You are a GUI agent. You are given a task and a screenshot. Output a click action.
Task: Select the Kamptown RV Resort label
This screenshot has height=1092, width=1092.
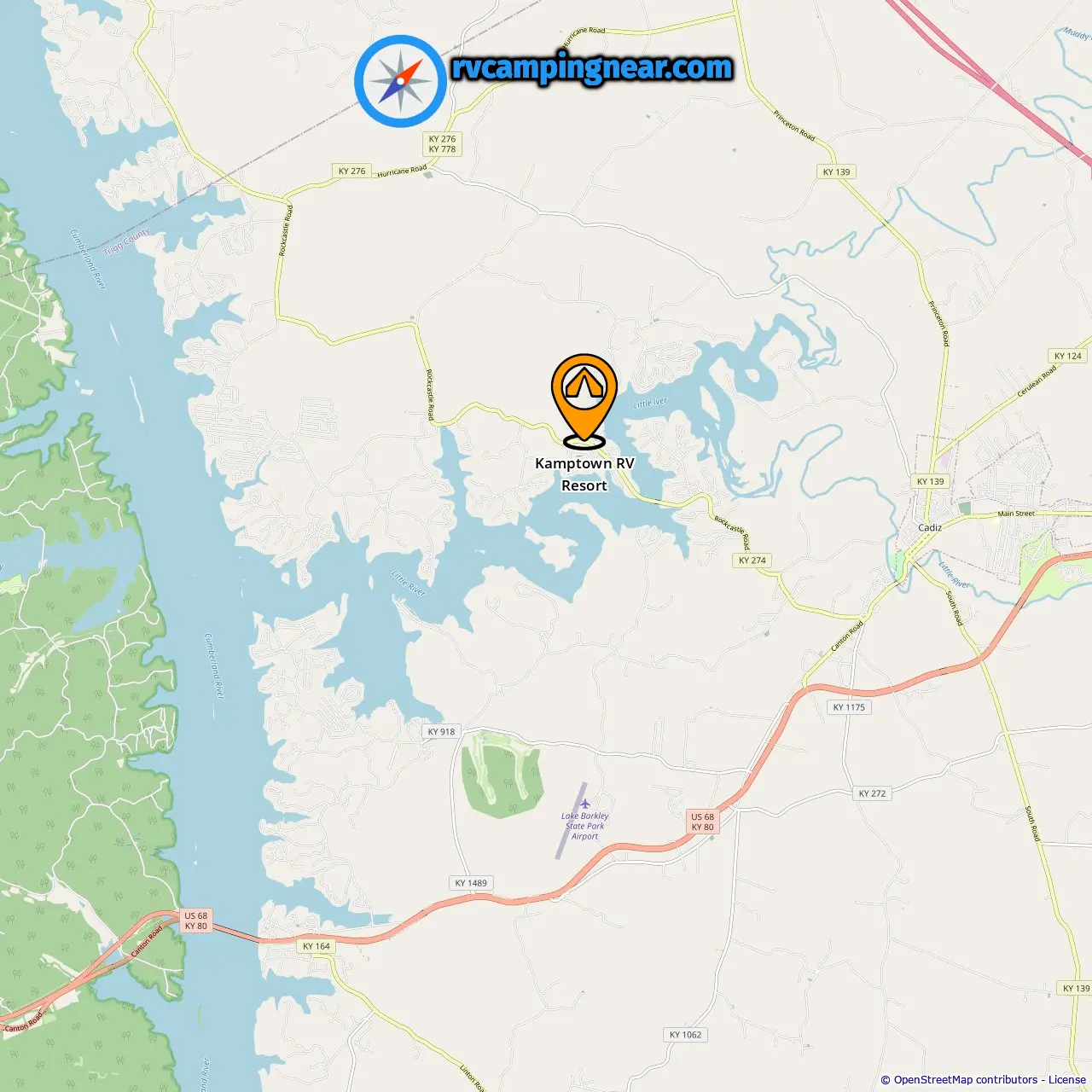584,474
